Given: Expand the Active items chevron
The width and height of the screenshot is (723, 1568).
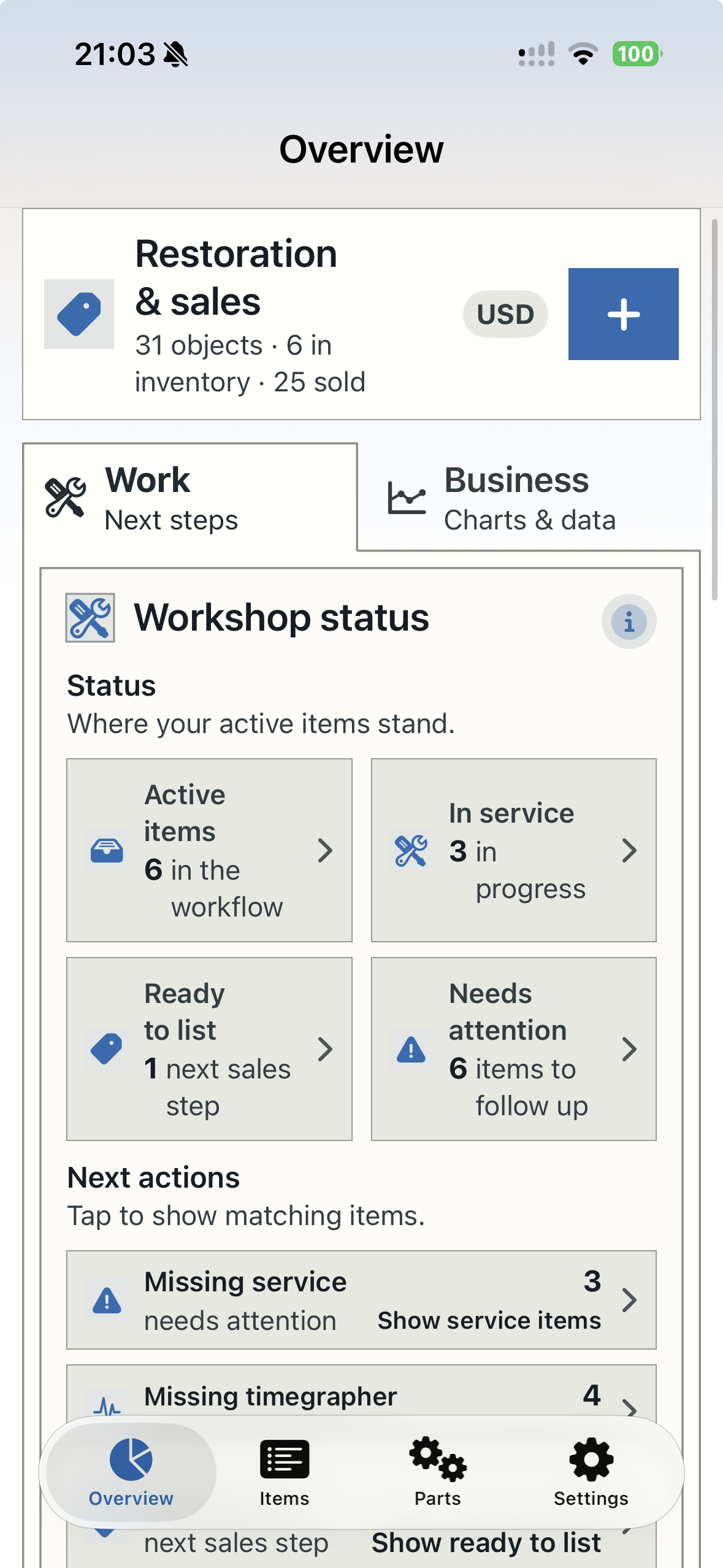Looking at the screenshot, I should 326,851.
